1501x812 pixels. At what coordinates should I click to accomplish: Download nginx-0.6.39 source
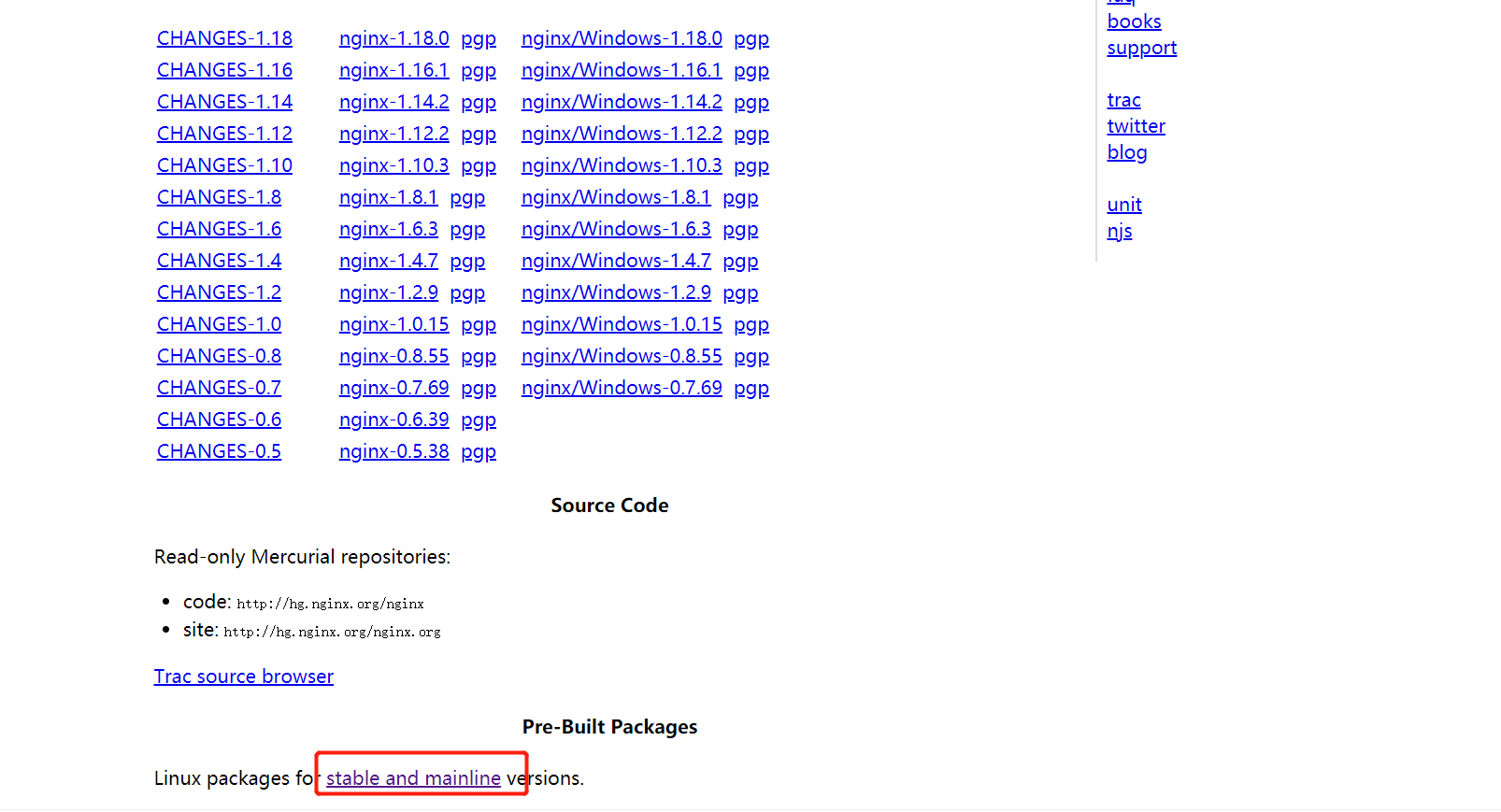(x=393, y=420)
